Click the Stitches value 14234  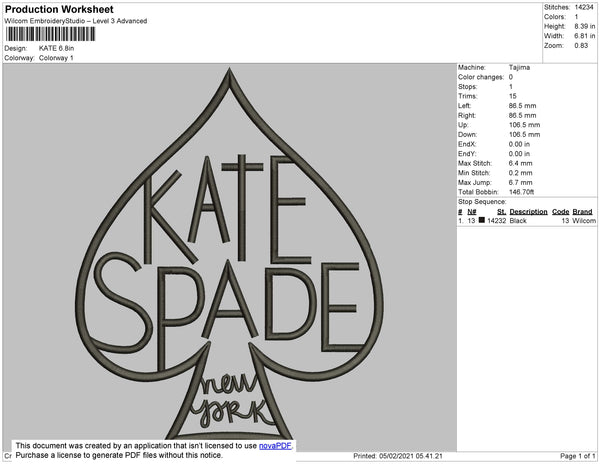[584, 7]
